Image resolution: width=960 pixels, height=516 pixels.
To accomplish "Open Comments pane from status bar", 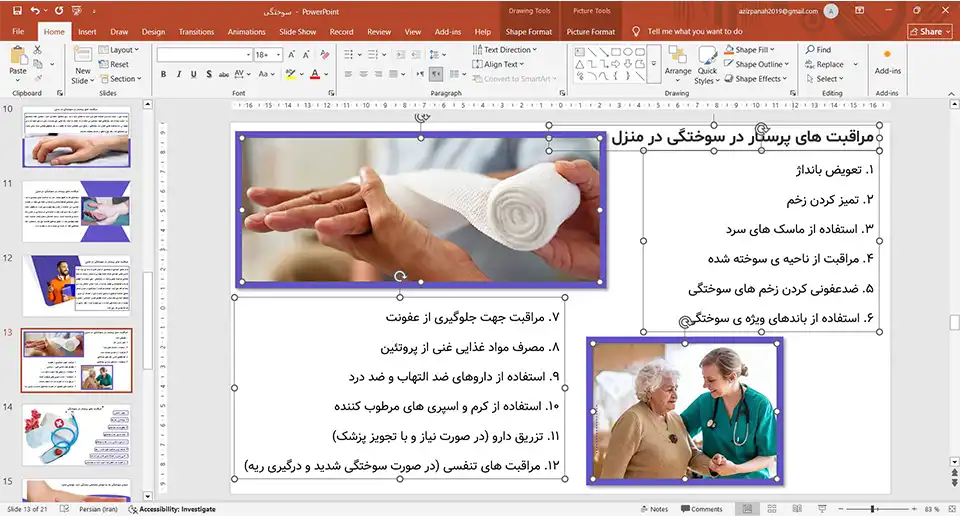I will pos(702,509).
